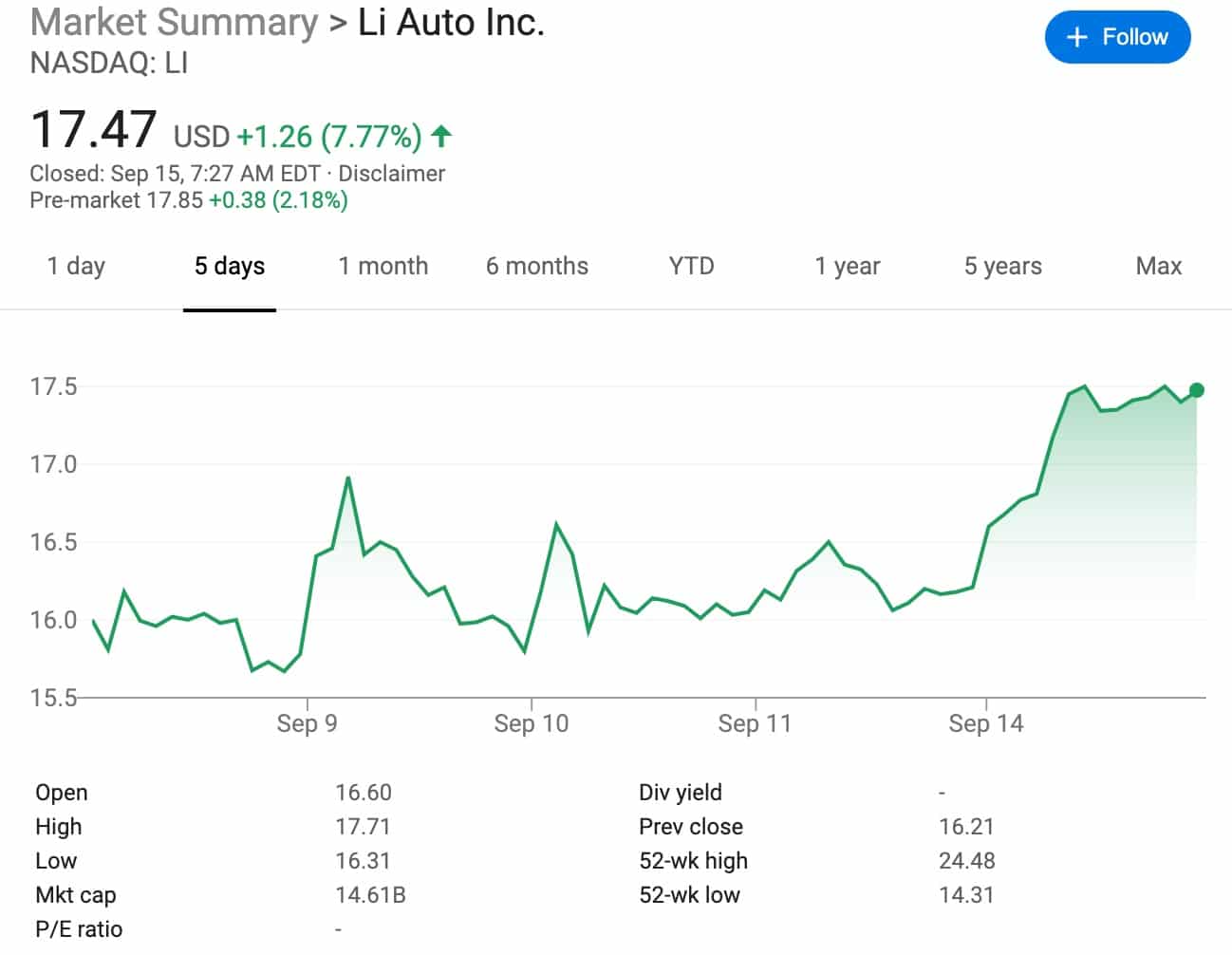The height and width of the screenshot is (955, 1232).
Task: Click the 52-wk high value 24.48
Action: point(968,860)
